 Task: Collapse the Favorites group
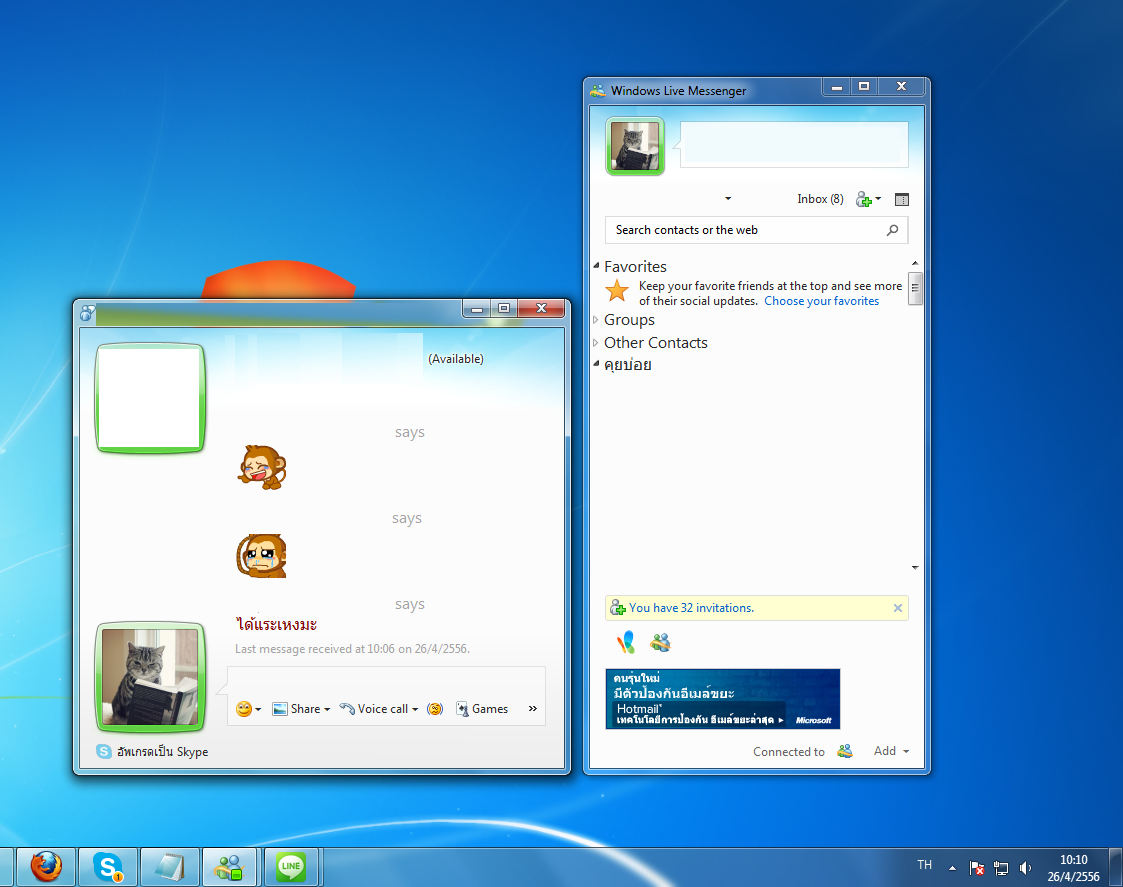click(596, 266)
